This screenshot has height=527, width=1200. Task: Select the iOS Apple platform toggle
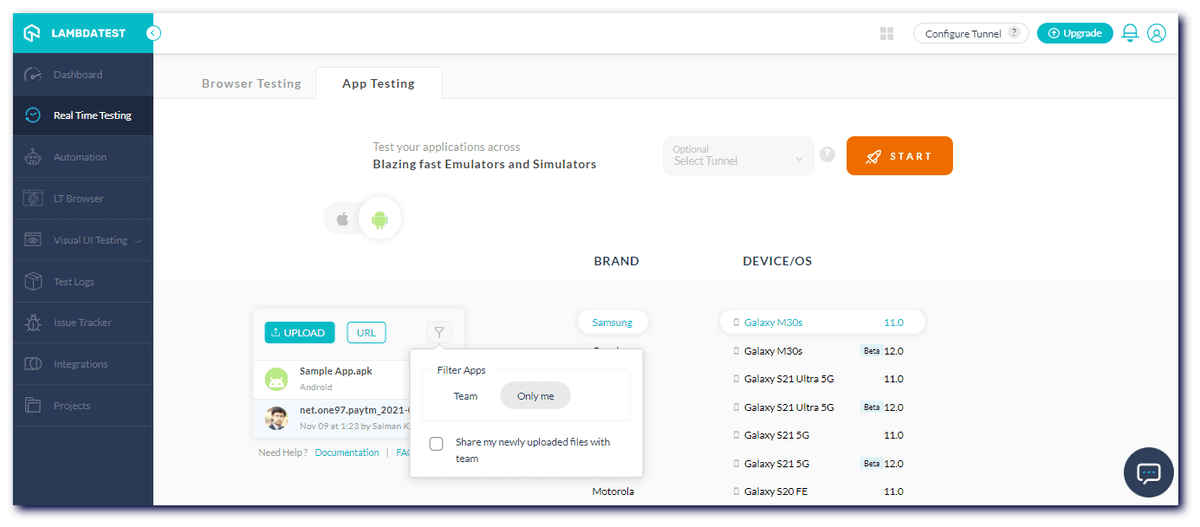[342, 219]
